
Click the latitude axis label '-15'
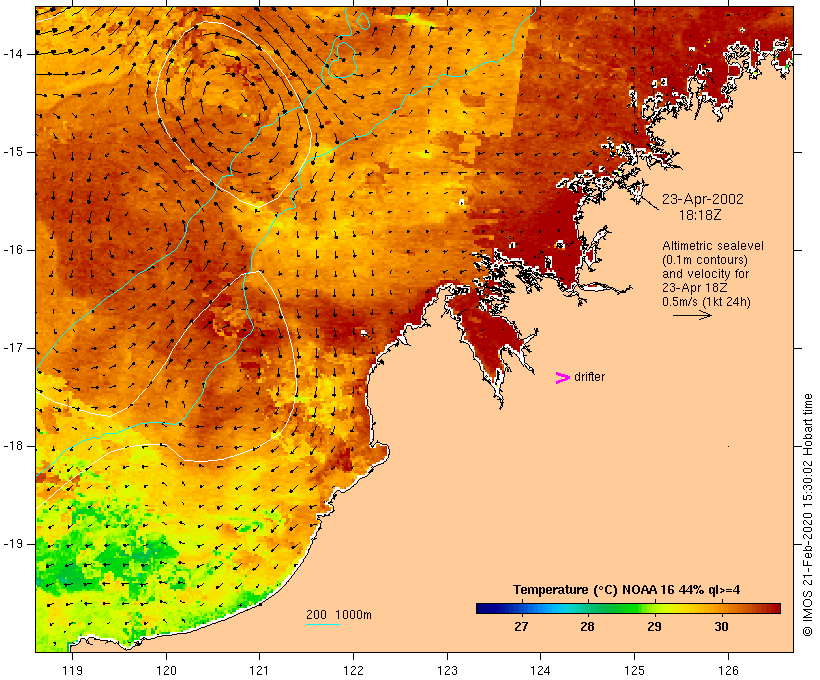pos(13,152)
